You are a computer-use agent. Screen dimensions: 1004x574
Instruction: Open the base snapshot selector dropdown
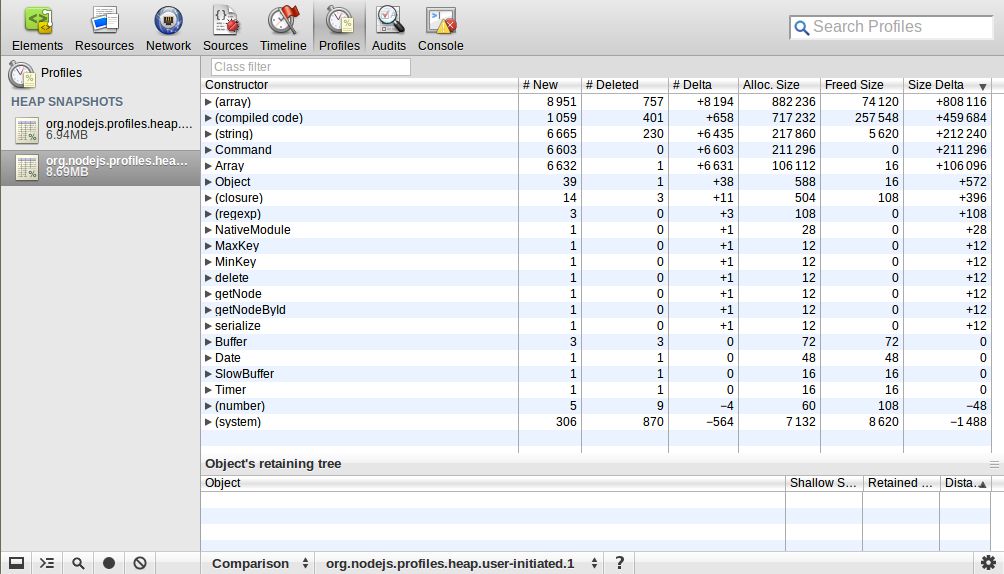(x=461, y=563)
